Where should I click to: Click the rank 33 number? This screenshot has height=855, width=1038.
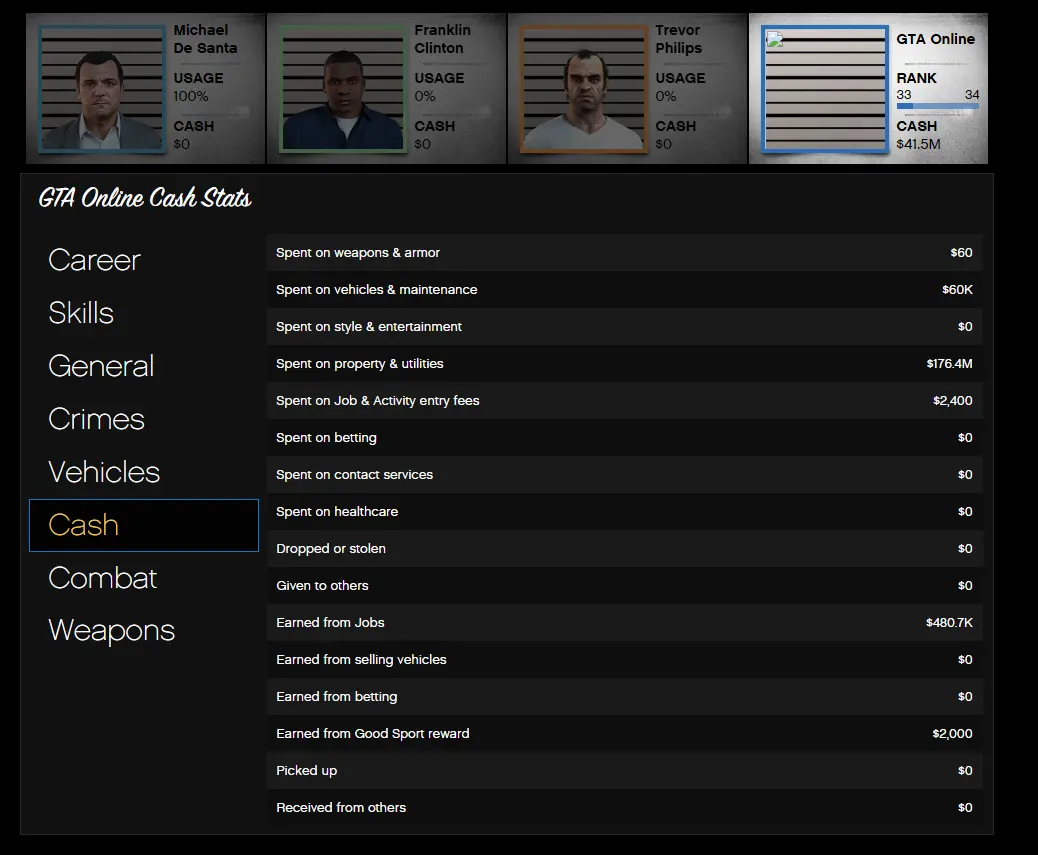tap(904, 95)
